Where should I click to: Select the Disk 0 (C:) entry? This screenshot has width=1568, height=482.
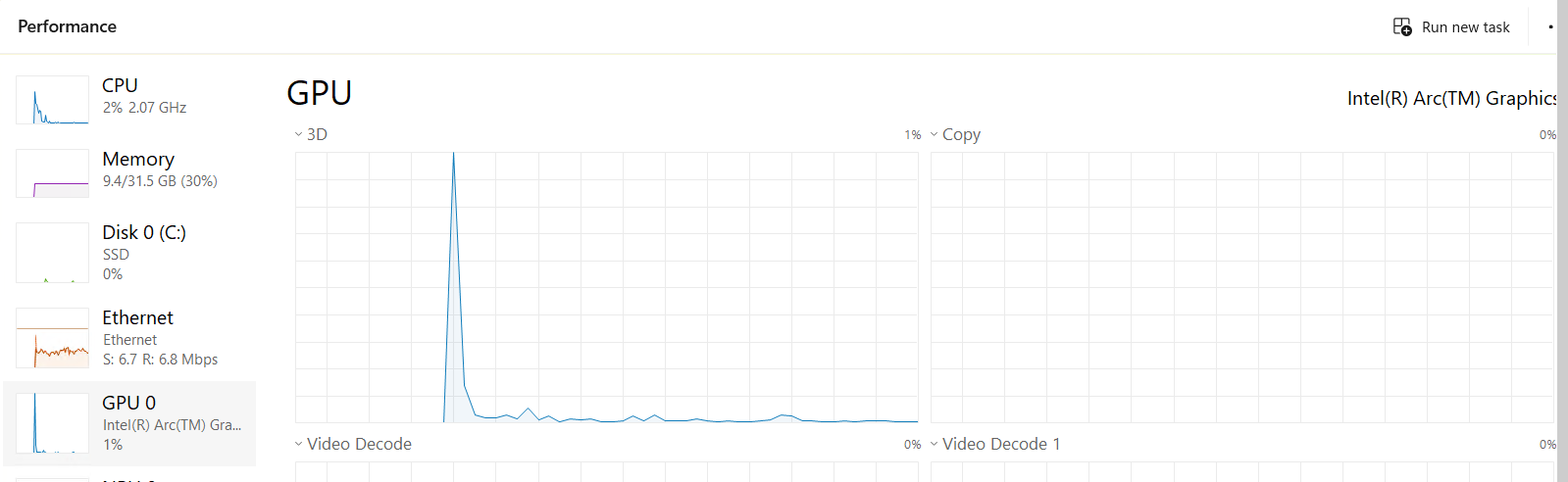(144, 233)
